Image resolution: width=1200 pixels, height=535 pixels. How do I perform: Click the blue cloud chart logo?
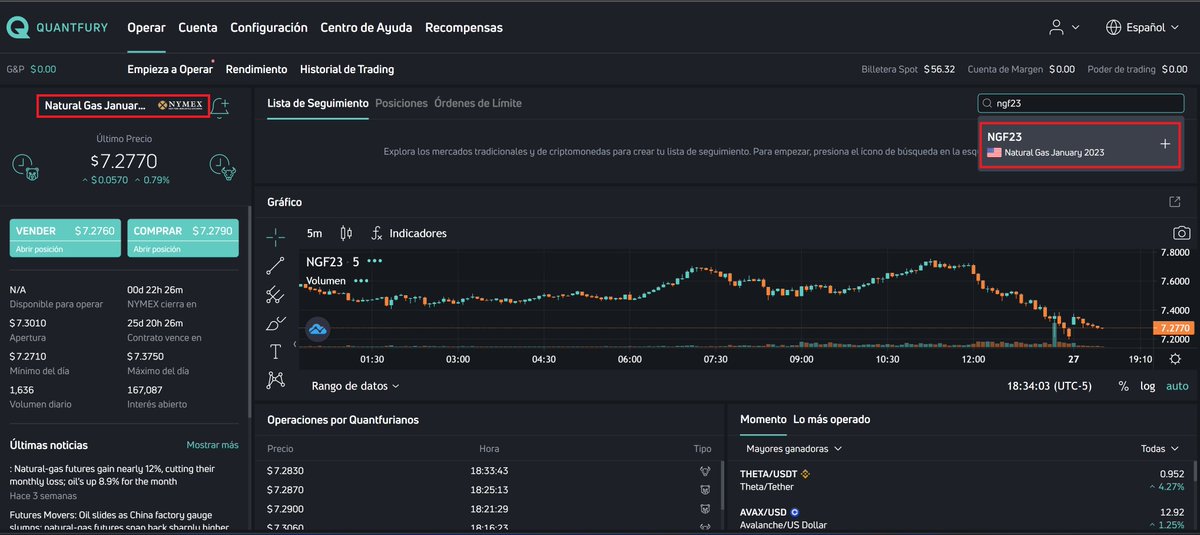point(318,328)
